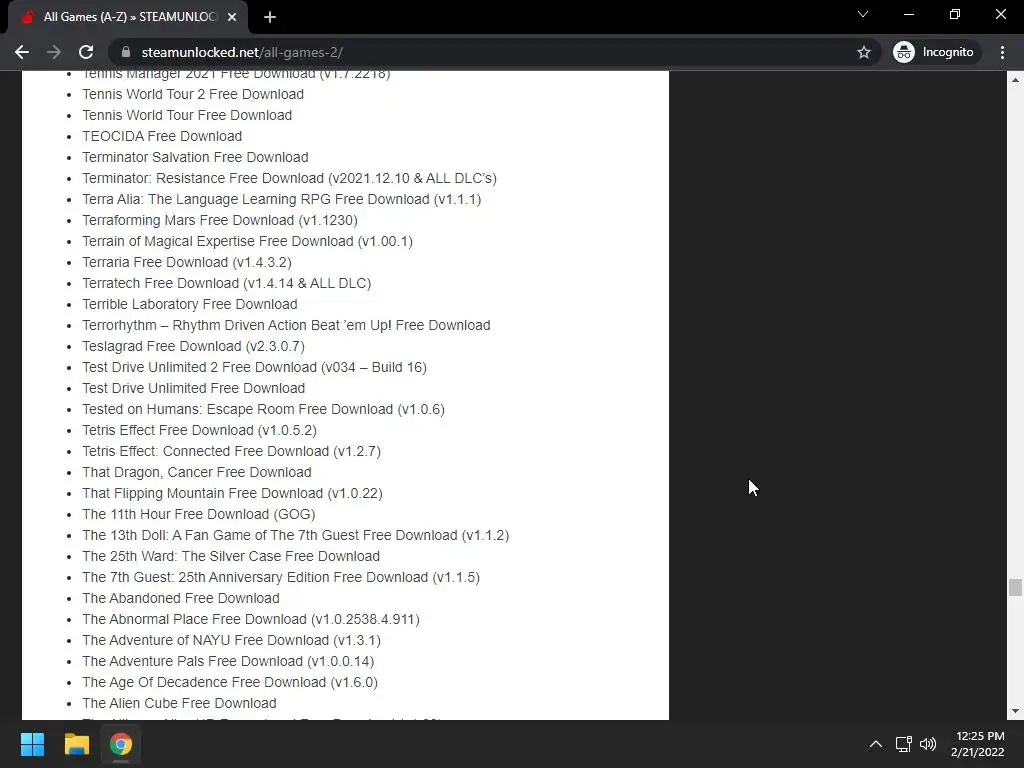
Task: Open The 25th Ward: The Silver Case
Action: click(231, 556)
